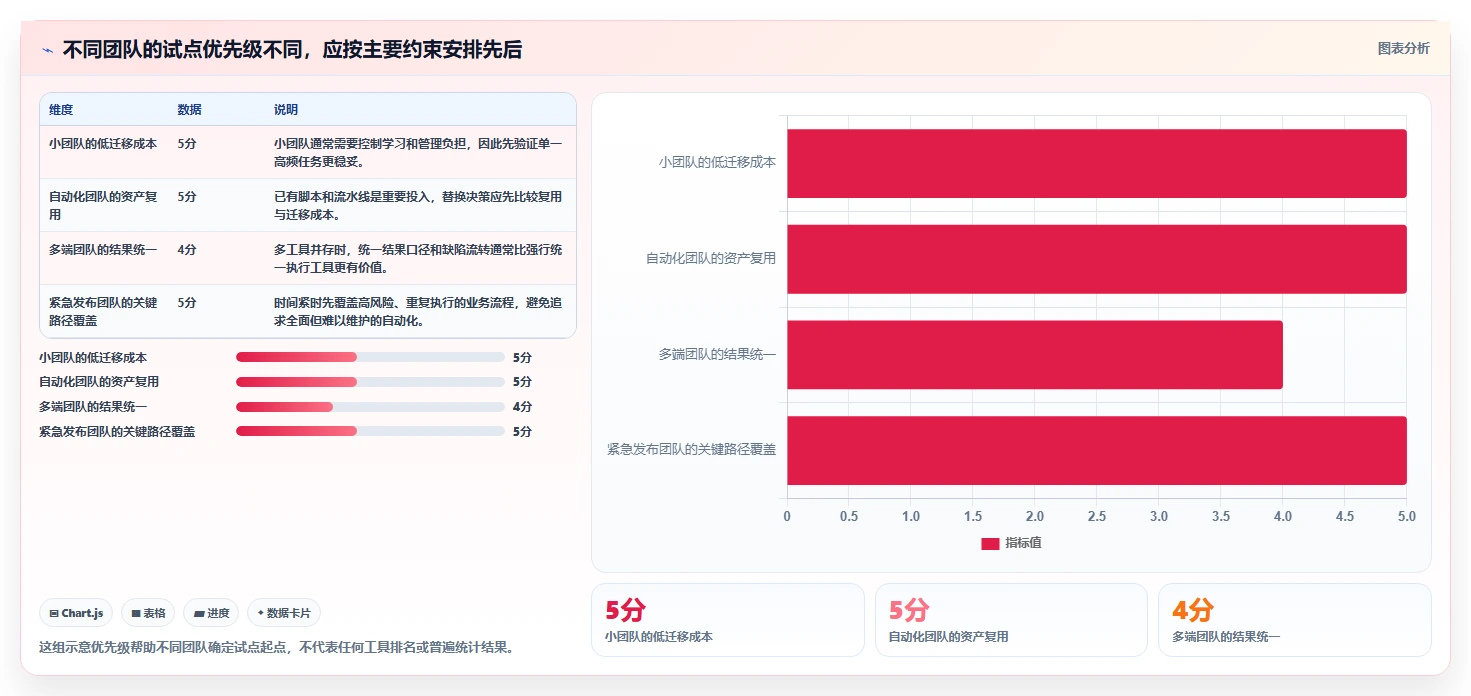Select the Chart.js tag chip
The width and height of the screenshot is (1471, 696).
[76, 613]
